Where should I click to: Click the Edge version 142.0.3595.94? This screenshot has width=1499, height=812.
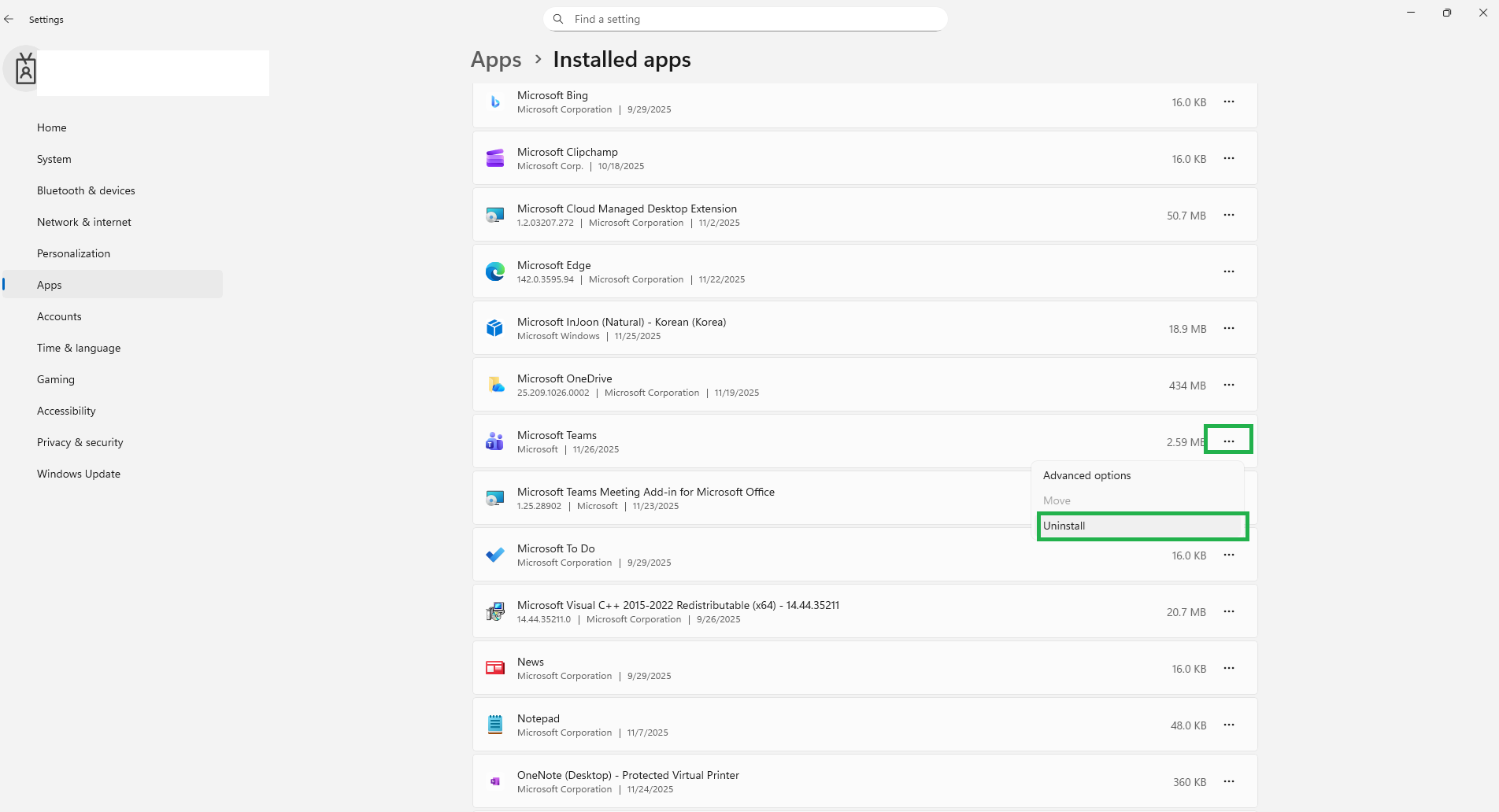tap(546, 279)
